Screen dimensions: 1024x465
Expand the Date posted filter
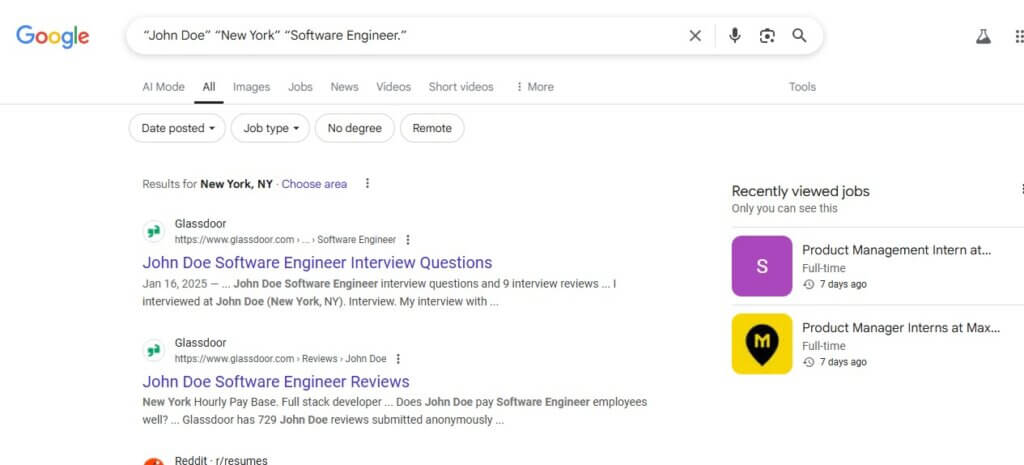click(x=177, y=128)
